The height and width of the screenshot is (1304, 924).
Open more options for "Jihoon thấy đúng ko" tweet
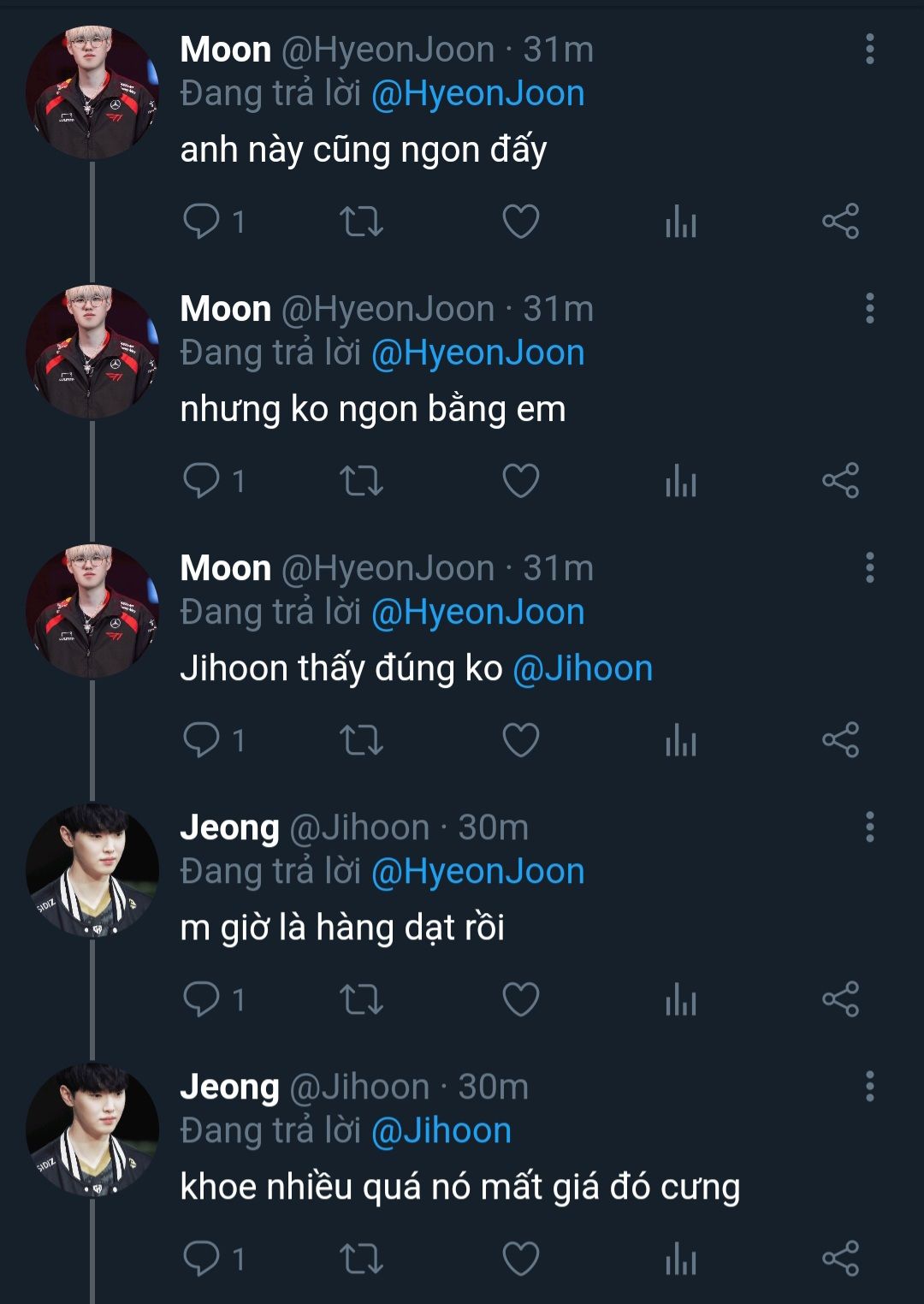(869, 568)
